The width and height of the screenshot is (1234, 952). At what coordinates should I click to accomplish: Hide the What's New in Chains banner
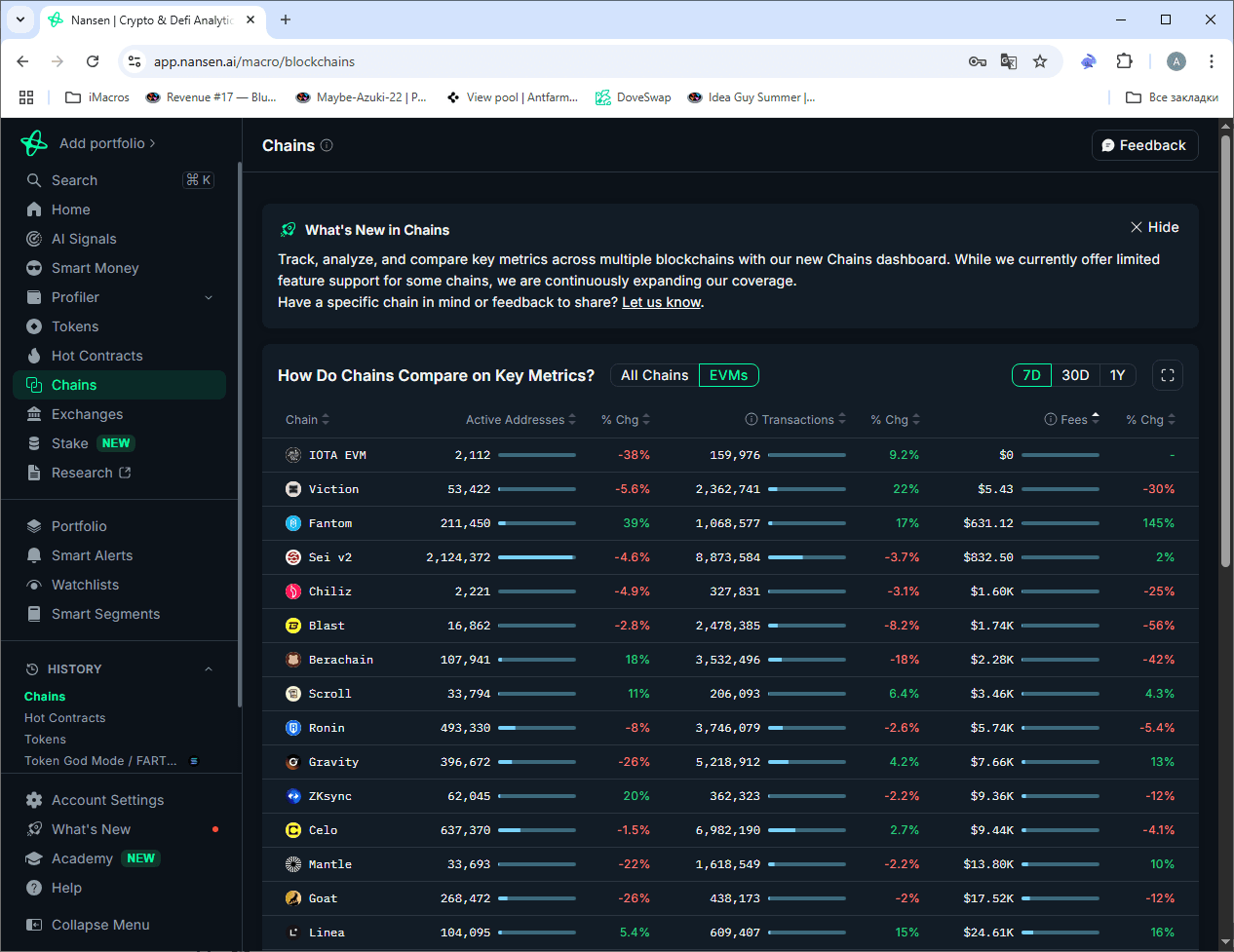(x=1155, y=227)
